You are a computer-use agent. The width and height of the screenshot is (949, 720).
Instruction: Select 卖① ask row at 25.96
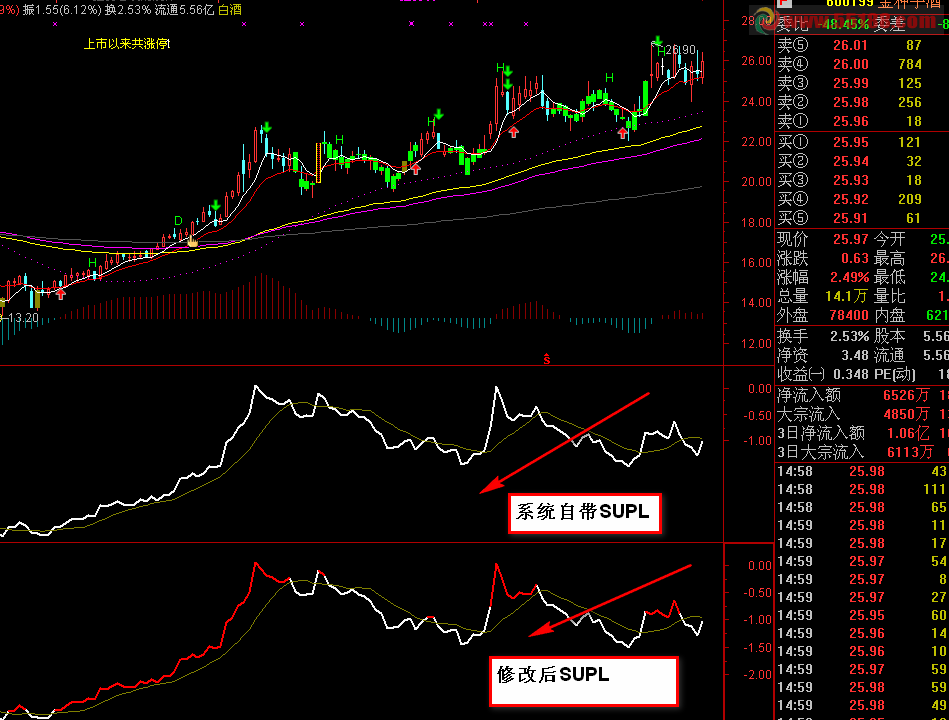click(862, 121)
